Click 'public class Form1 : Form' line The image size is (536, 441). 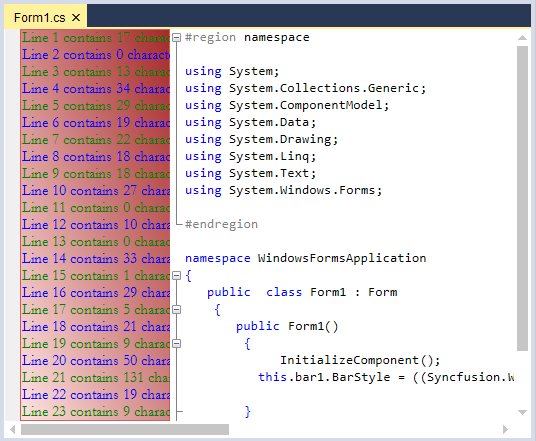click(x=302, y=292)
